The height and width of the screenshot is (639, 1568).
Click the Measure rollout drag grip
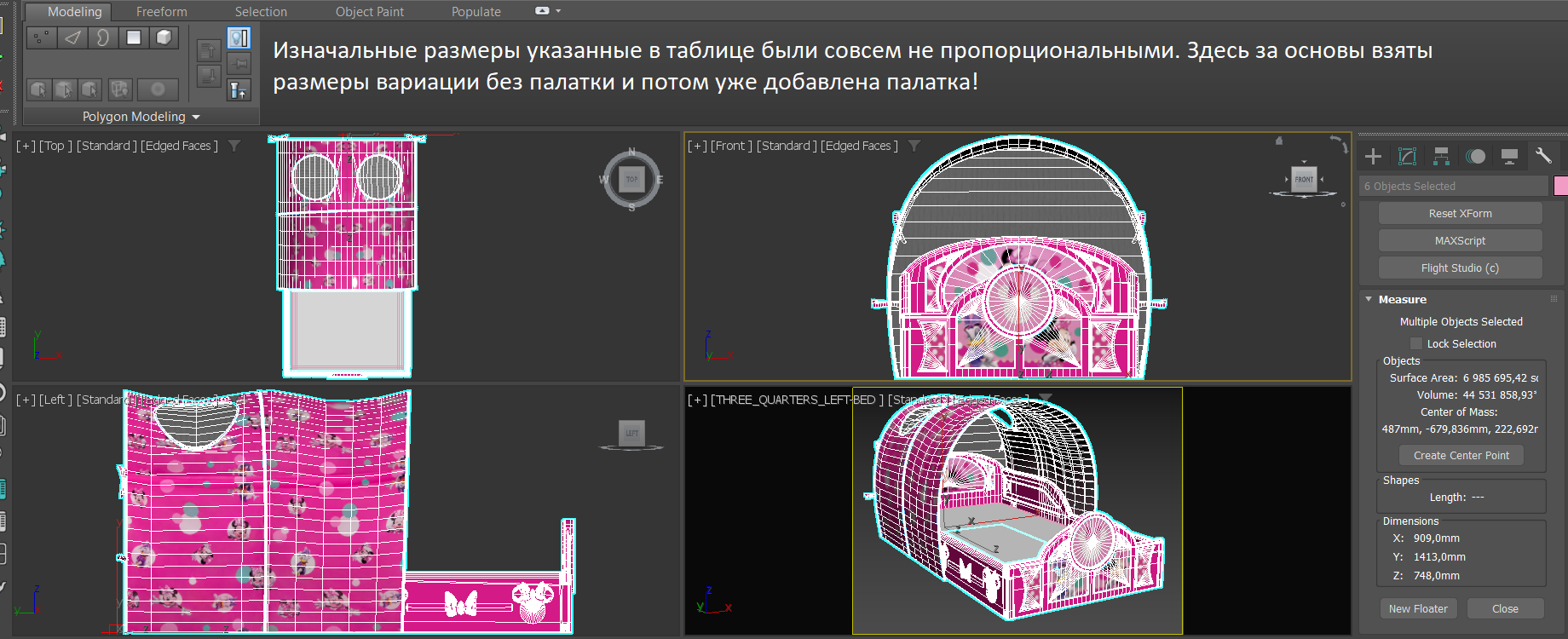pos(1554,299)
